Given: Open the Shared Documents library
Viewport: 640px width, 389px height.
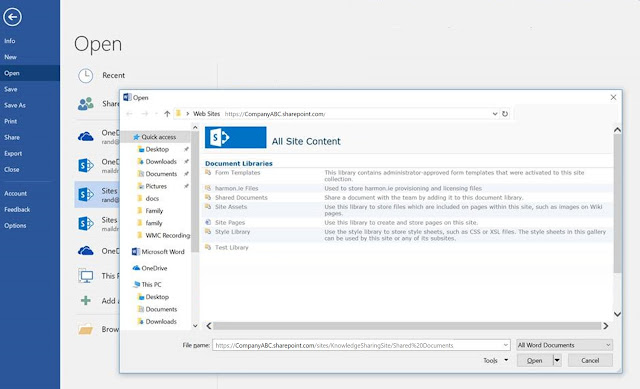Looking at the screenshot, I should 241,198.
